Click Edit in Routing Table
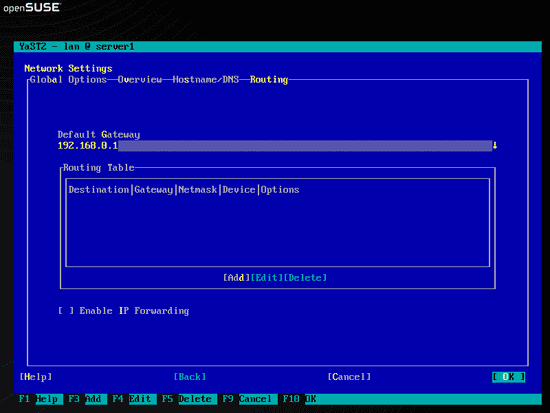Viewport: 550px width, 413px height. [x=267, y=278]
